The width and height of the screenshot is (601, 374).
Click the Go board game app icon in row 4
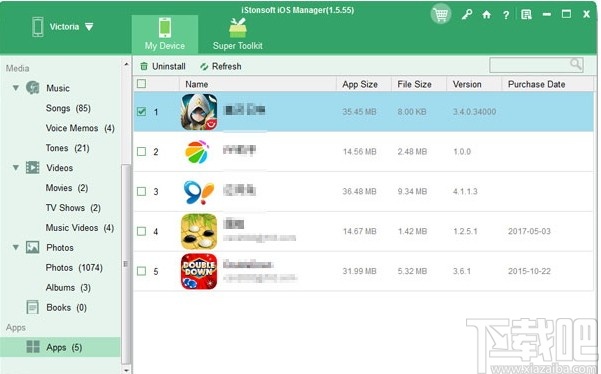[x=199, y=231]
